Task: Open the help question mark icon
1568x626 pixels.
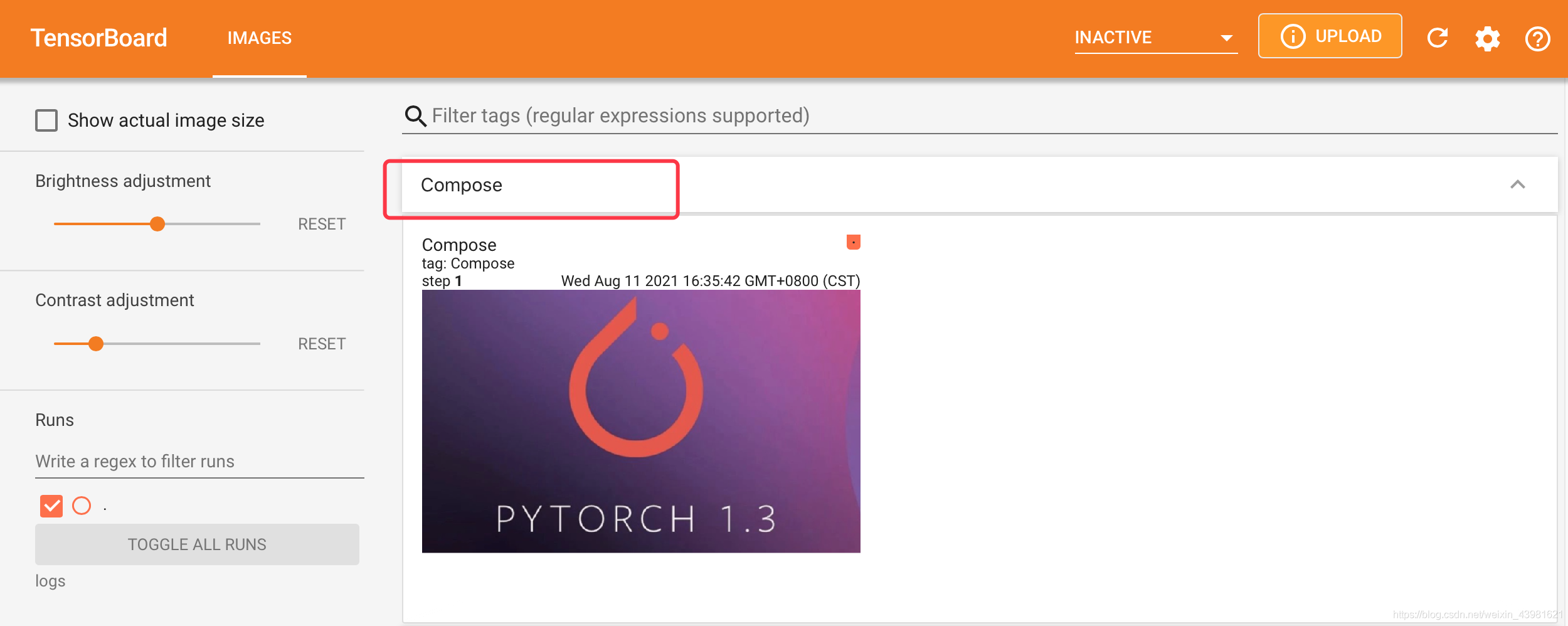Action: coord(1537,39)
